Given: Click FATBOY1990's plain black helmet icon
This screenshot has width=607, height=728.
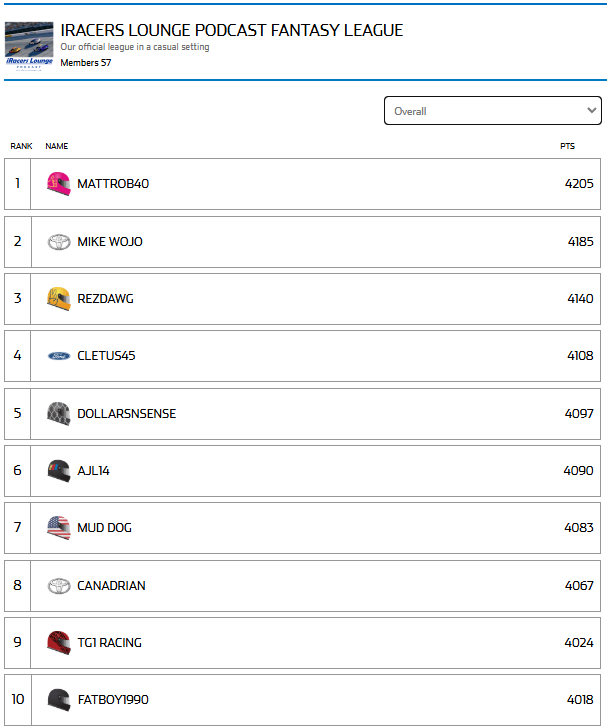Looking at the screenshot, I should (59, 700).
